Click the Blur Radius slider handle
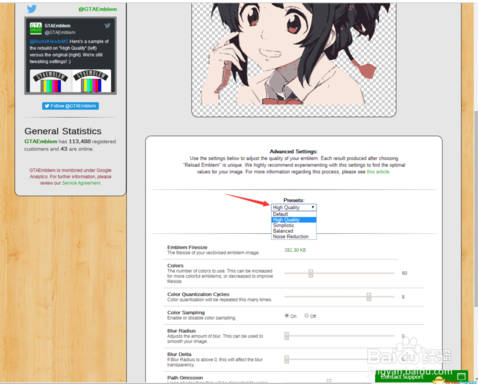478x384 pixels. pos(287,336)
